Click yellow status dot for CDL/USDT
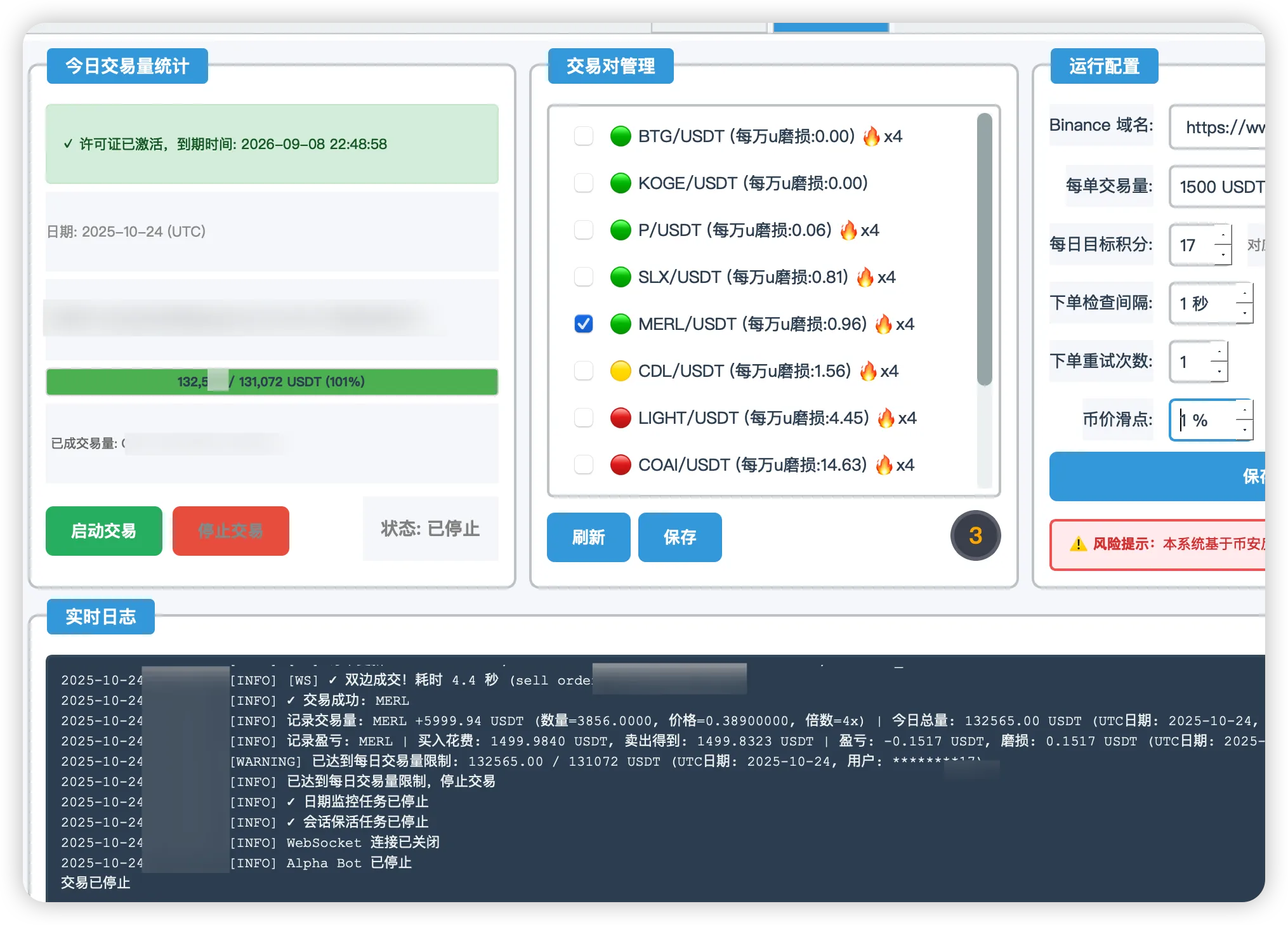 coord(620,371)
